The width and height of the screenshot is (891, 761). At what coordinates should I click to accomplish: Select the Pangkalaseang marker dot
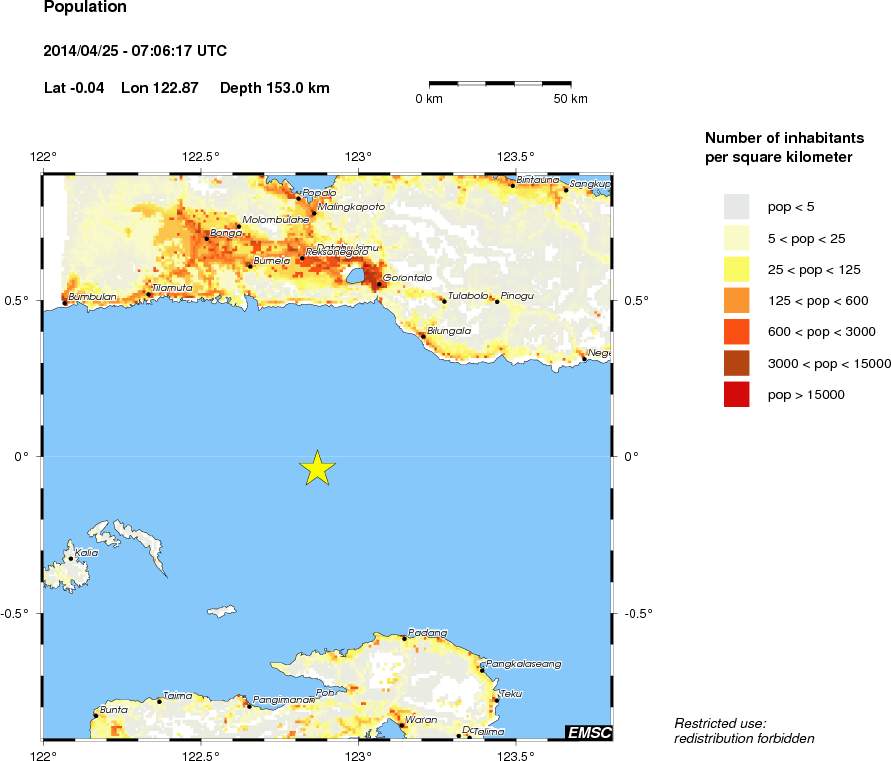point(482,670)
